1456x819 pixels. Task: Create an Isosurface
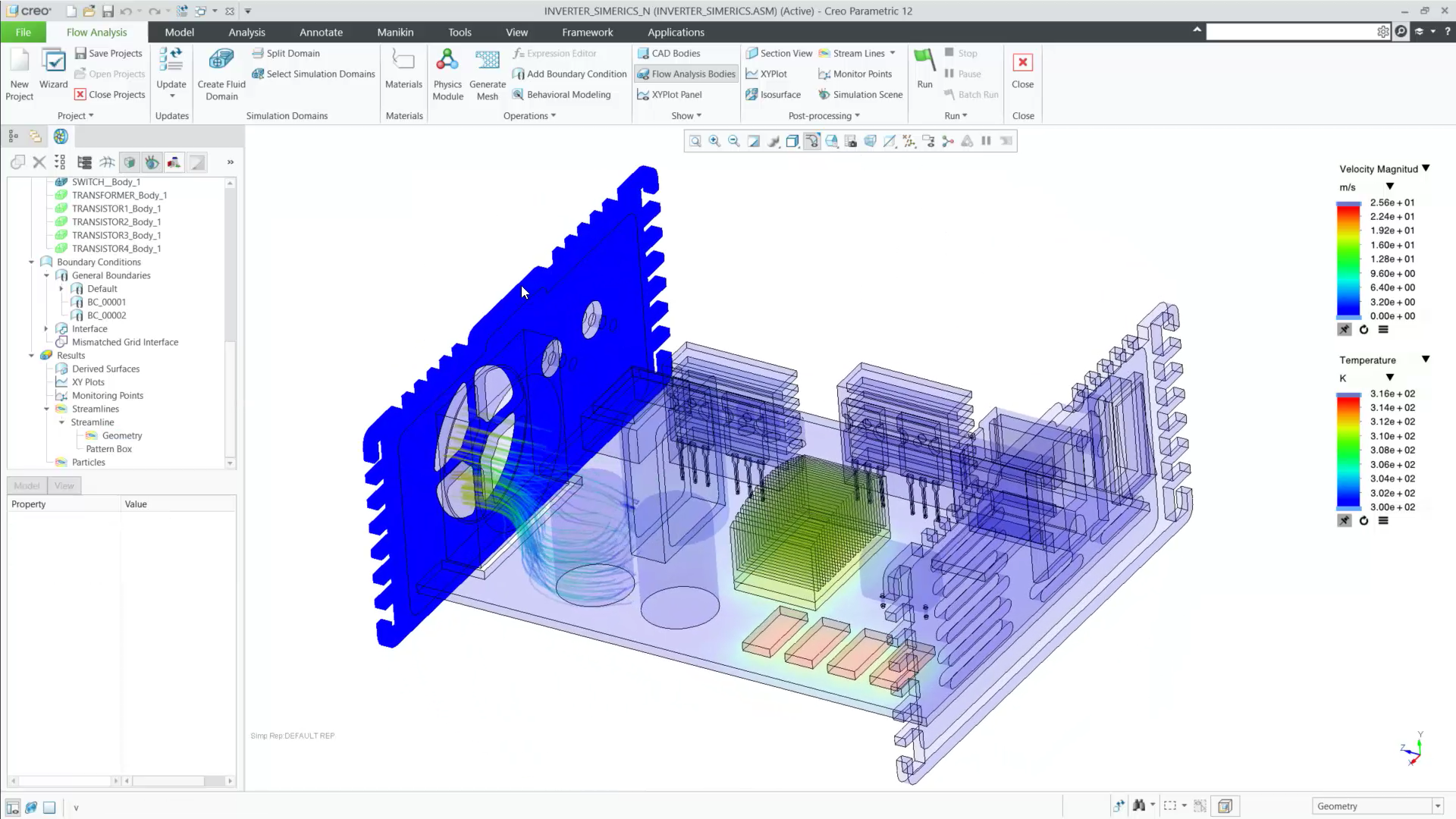point(773,94)
